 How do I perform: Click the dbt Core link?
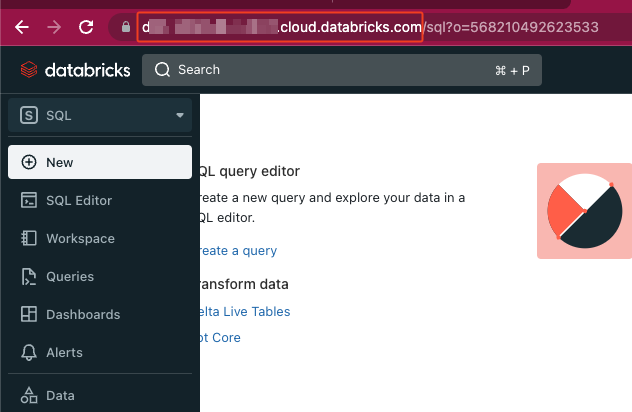pos(220,337)
